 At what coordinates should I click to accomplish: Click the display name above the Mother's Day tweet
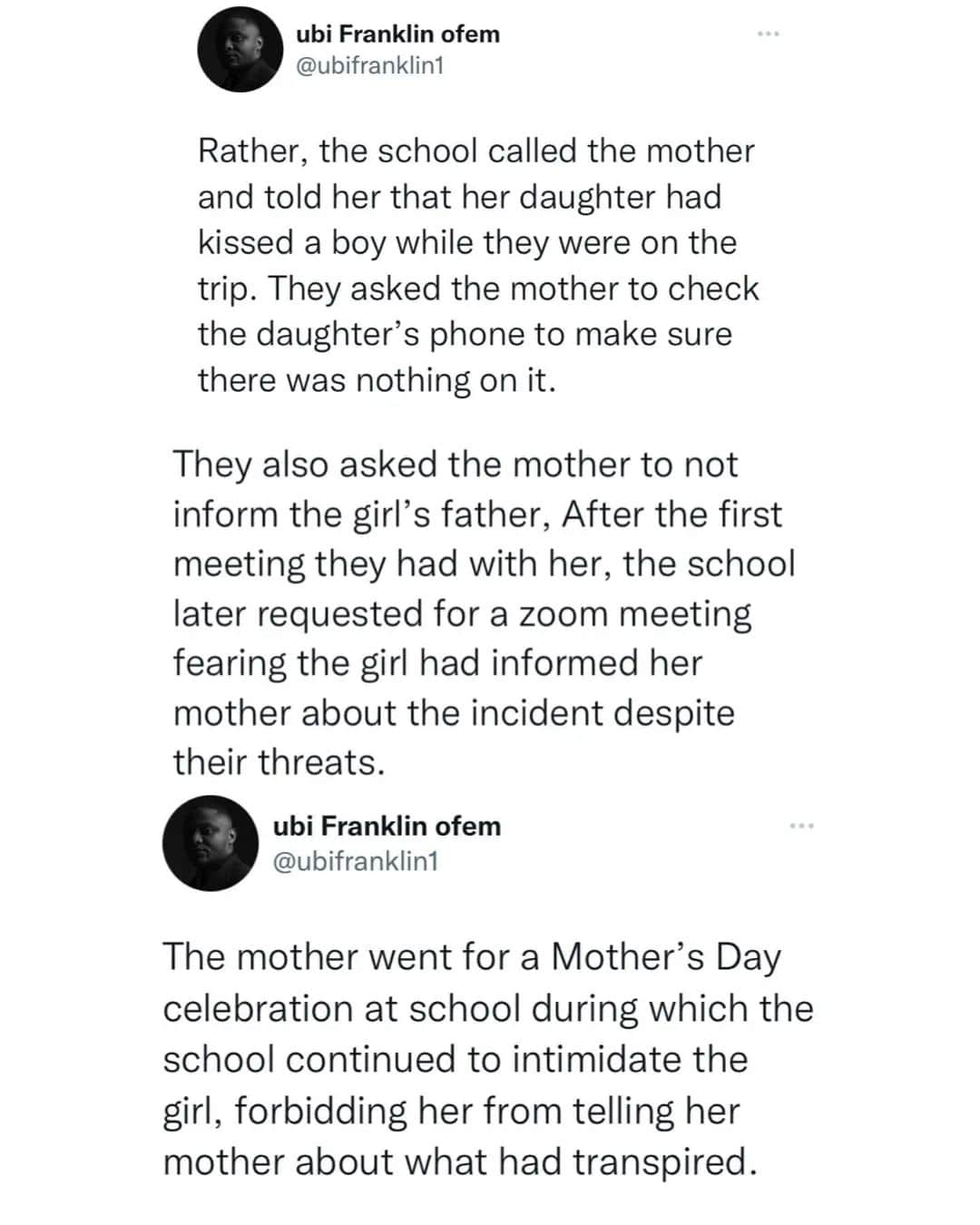point(387,826)
